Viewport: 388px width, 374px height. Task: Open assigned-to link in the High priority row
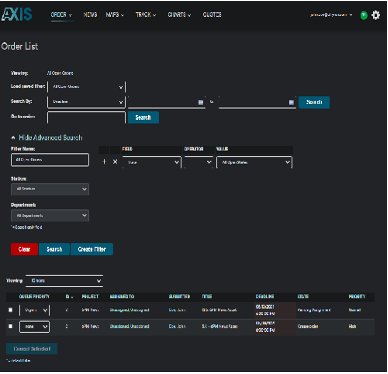(129, 327)
